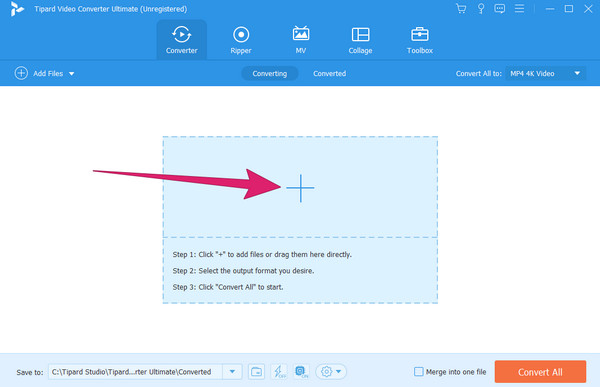Open the hamburger menu icon
The width and height of the screenshot is (600, 387).
click(x=519, y=8)
